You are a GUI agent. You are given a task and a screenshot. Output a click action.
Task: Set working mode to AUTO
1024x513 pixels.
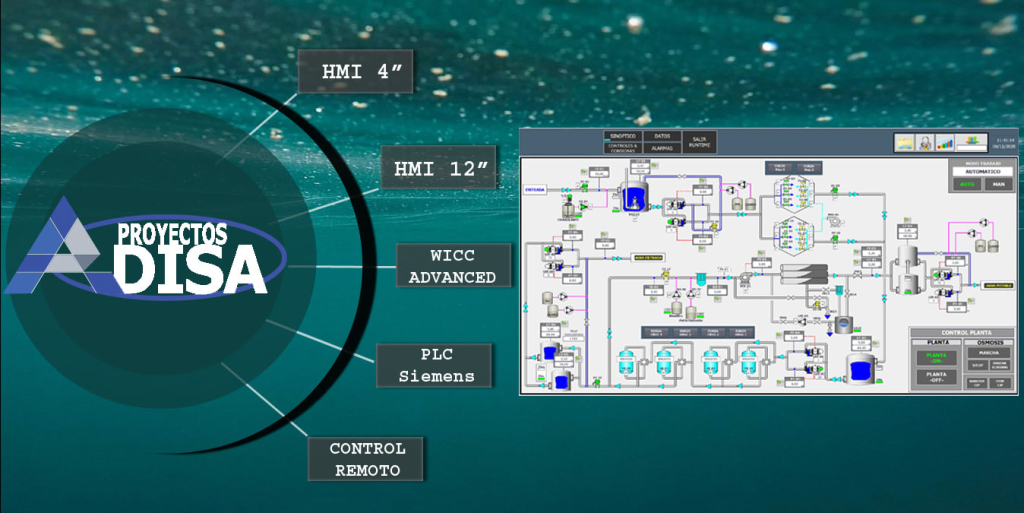coord(967,185)
